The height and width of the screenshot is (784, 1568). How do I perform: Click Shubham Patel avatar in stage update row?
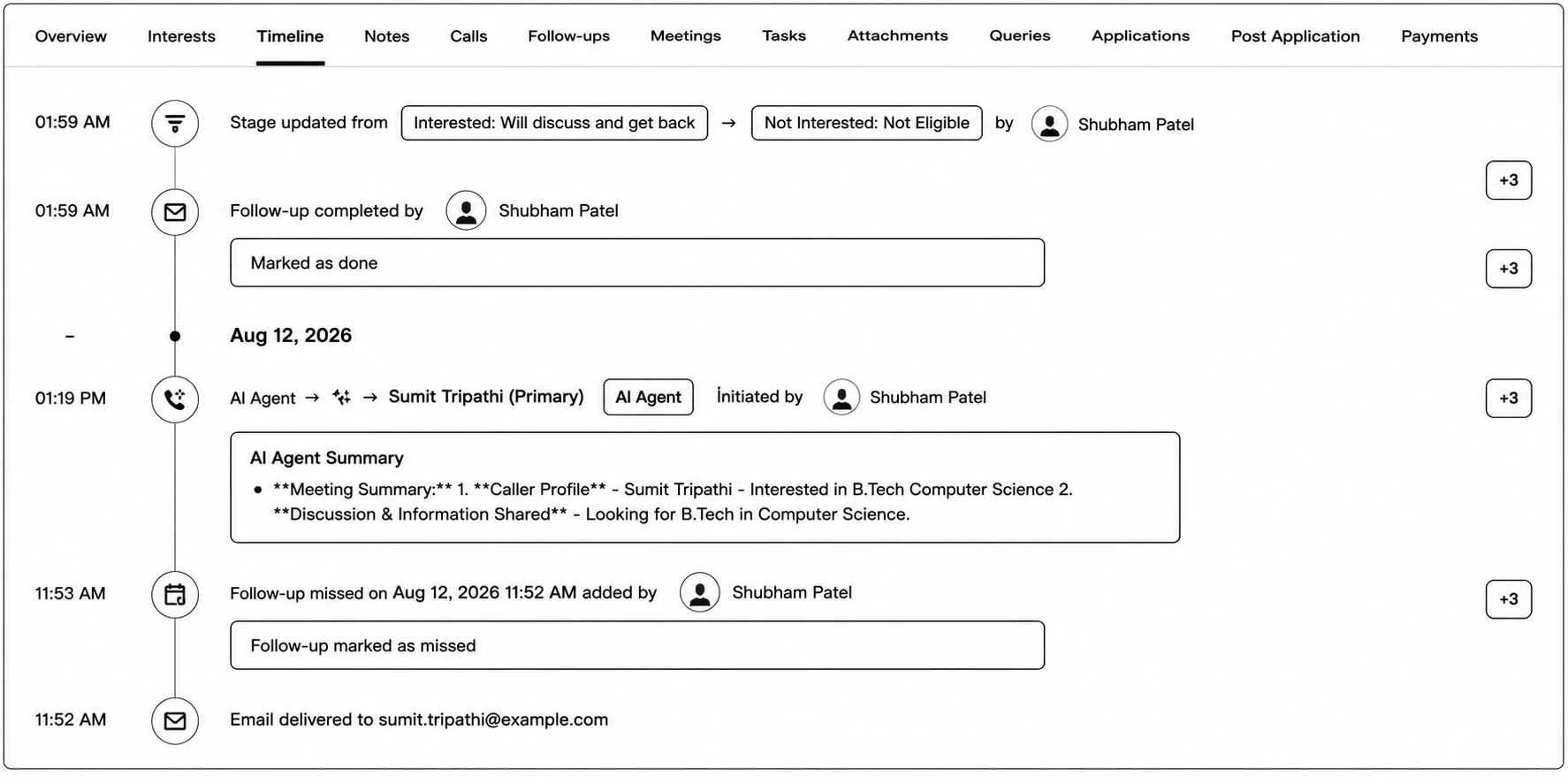1049,125
